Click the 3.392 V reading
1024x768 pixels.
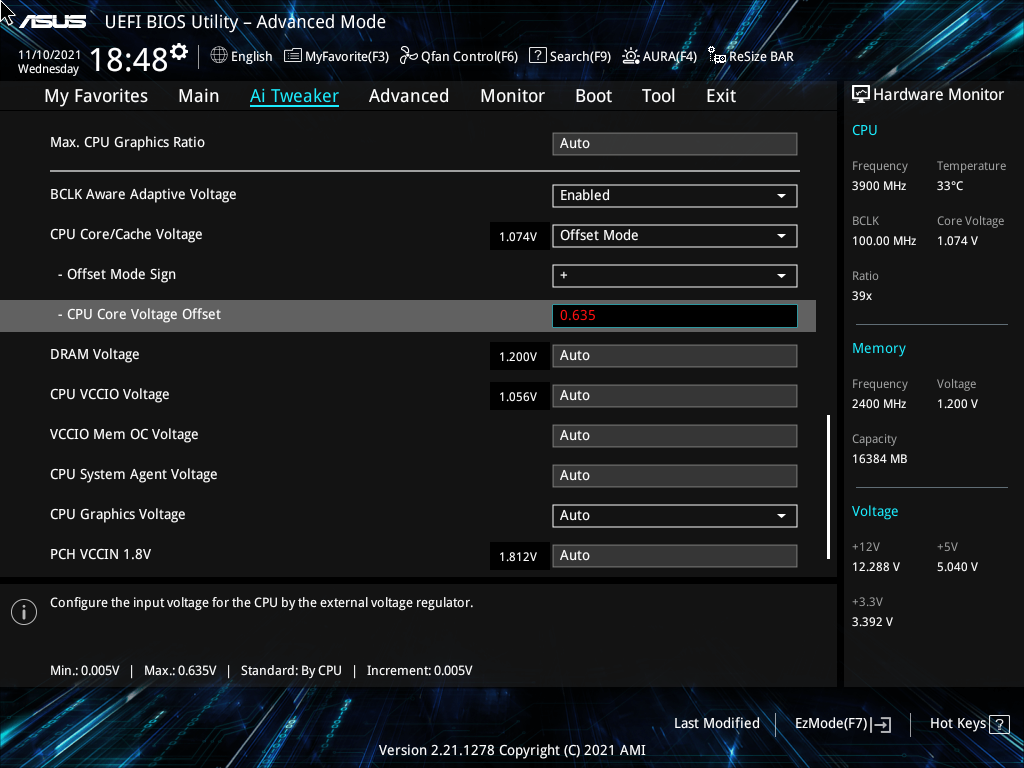[x=872, y=622]
